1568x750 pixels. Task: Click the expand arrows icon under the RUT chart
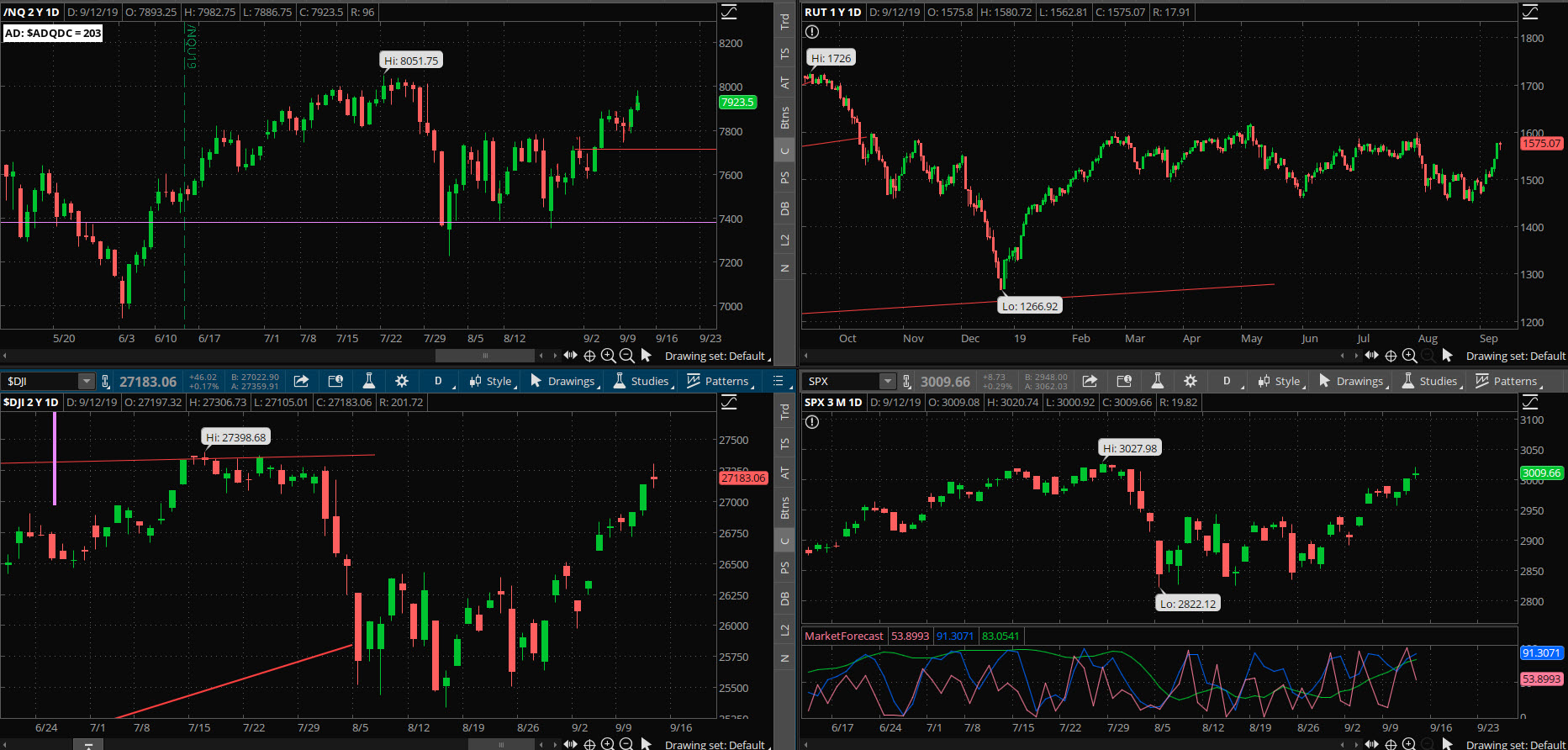1372,356
